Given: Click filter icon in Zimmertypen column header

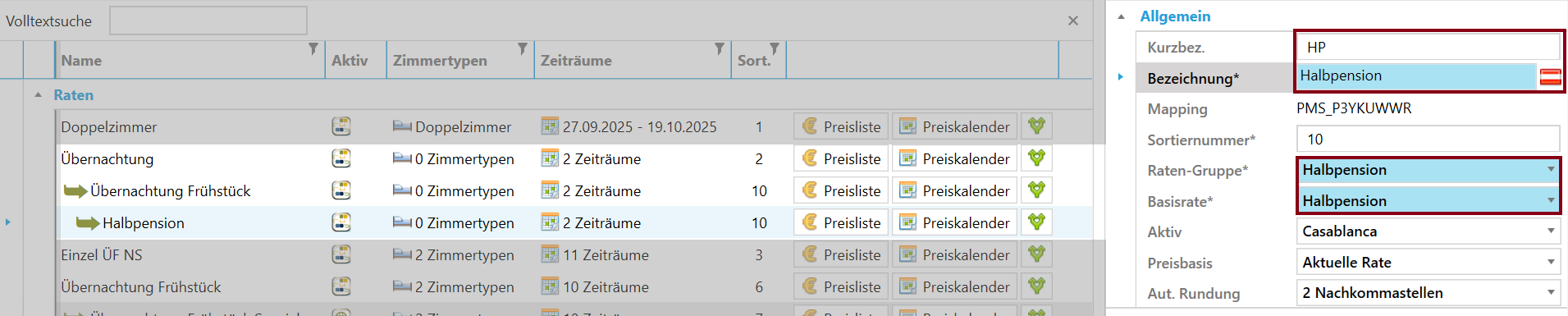Looking at the screenshot, I should tap(522, 49).
